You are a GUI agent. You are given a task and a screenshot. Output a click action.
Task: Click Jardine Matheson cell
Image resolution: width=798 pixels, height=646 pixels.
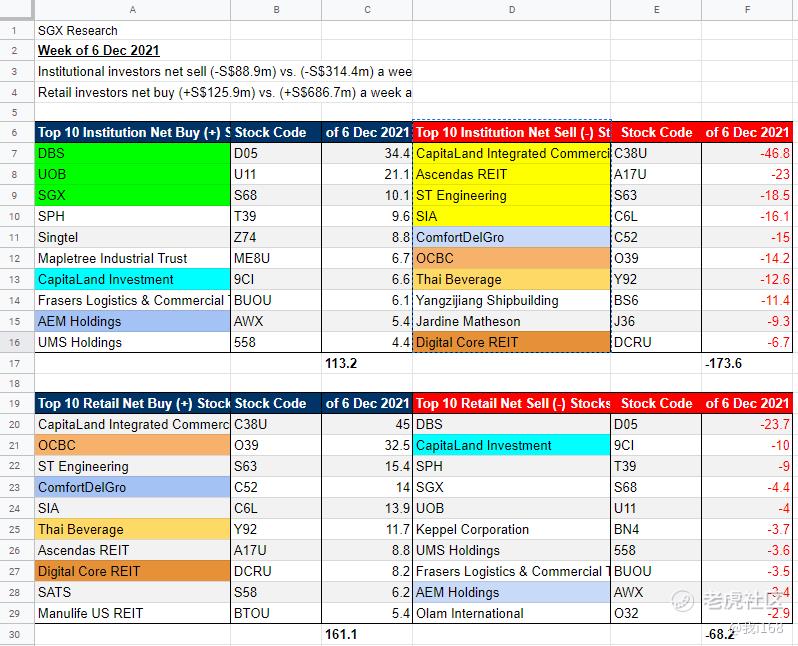pos(511,321)
